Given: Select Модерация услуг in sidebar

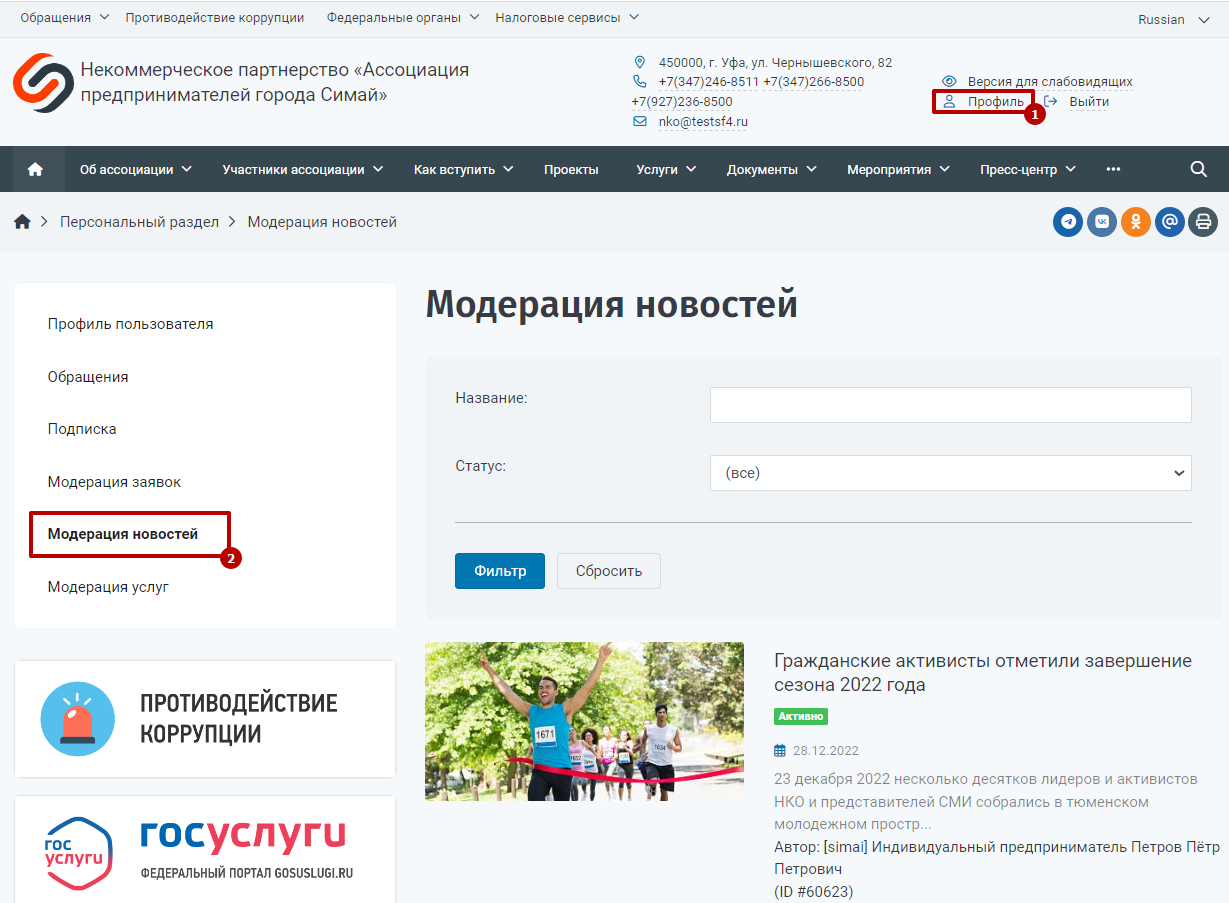Looking at the screenshot, I should [x=108, y=587].
